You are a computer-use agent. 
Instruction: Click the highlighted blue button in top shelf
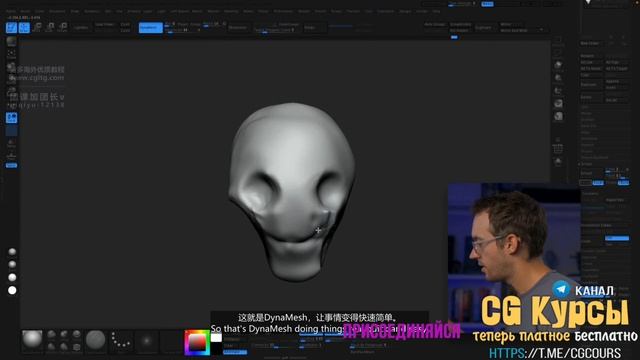pyautogui.click(x=151, y=28)
